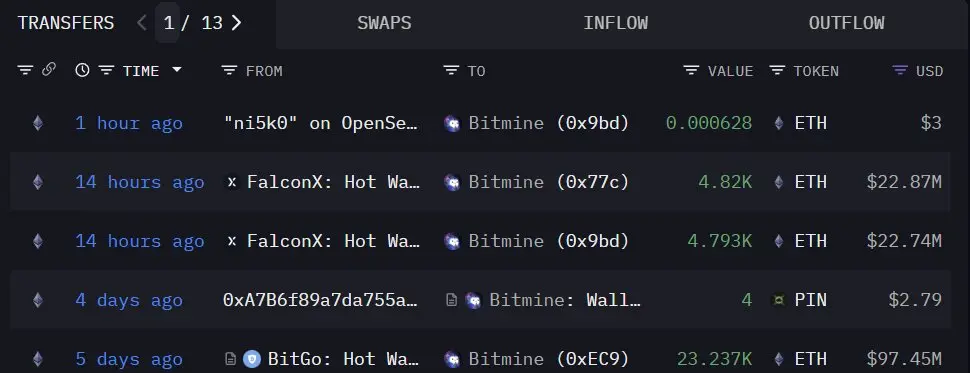Switch to the OUTFLOW tab

tap(846, 23)
